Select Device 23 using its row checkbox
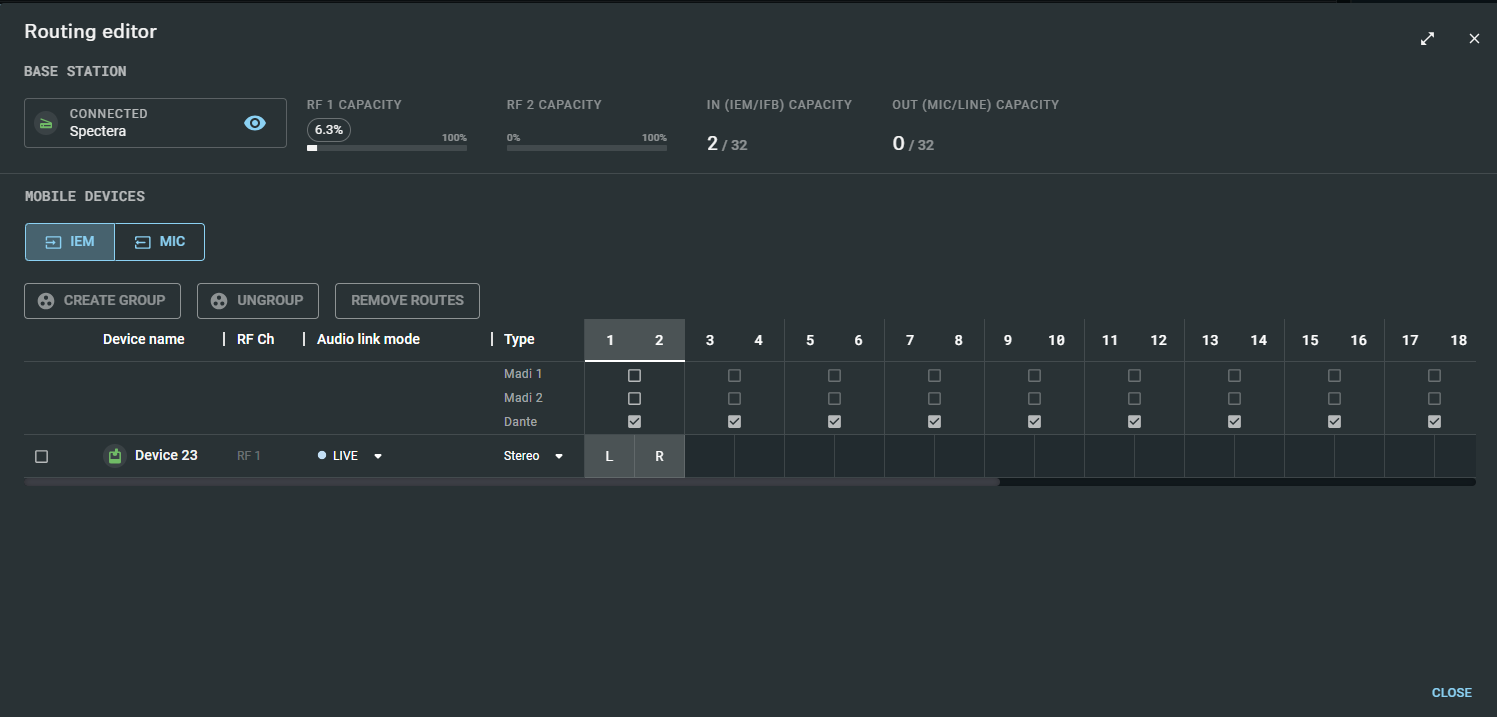 (x=41, y=456)
